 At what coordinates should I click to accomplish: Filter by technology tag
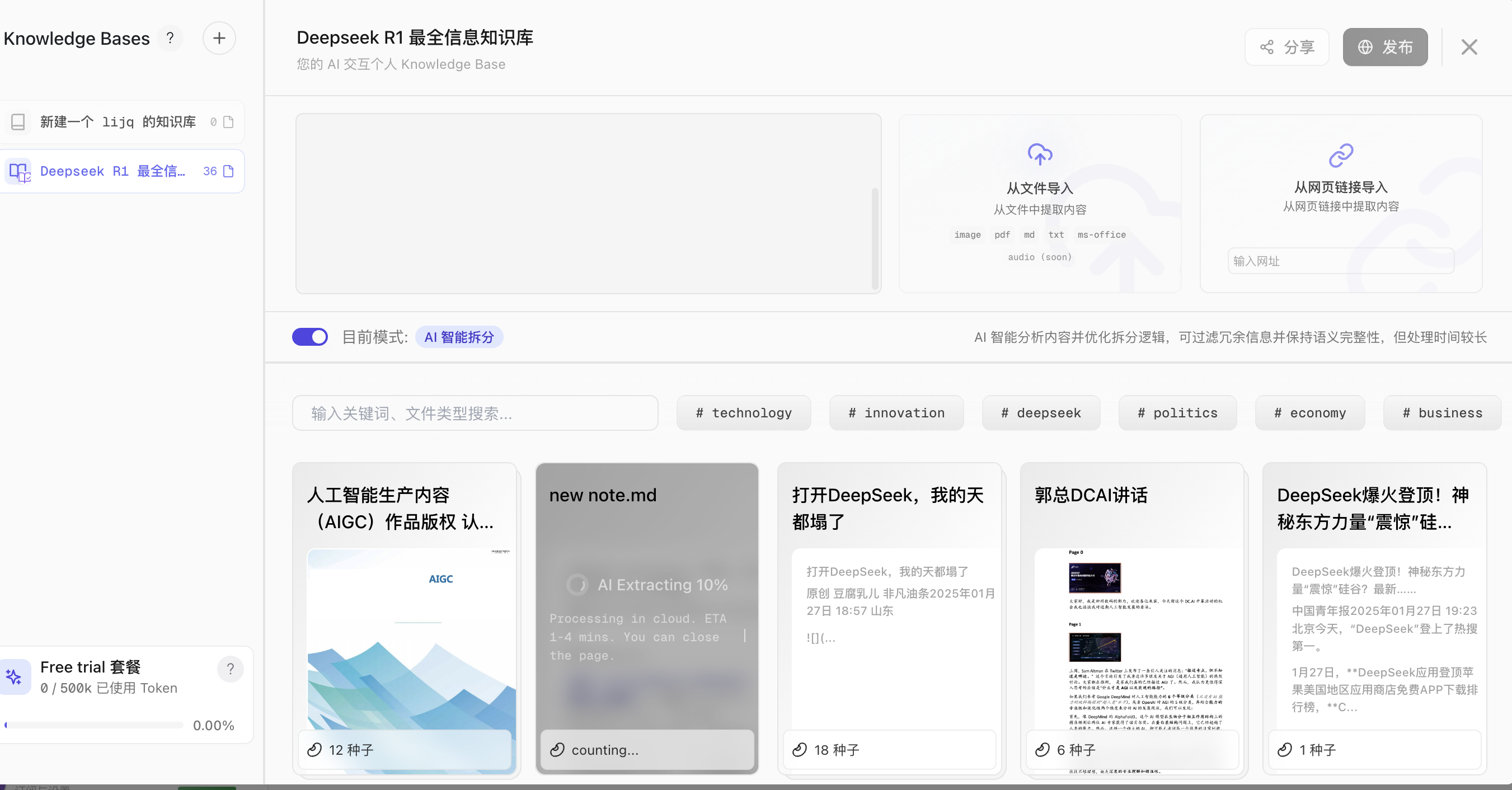pos(744,413)
